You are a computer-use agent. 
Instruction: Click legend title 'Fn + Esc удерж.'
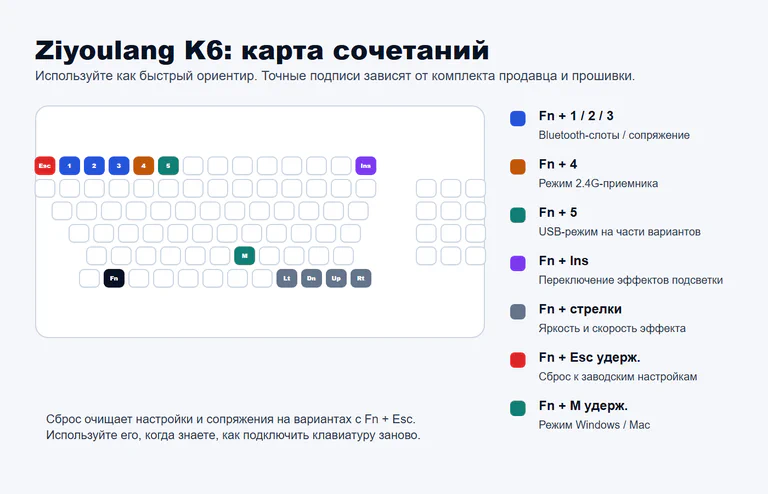(590, 357)
